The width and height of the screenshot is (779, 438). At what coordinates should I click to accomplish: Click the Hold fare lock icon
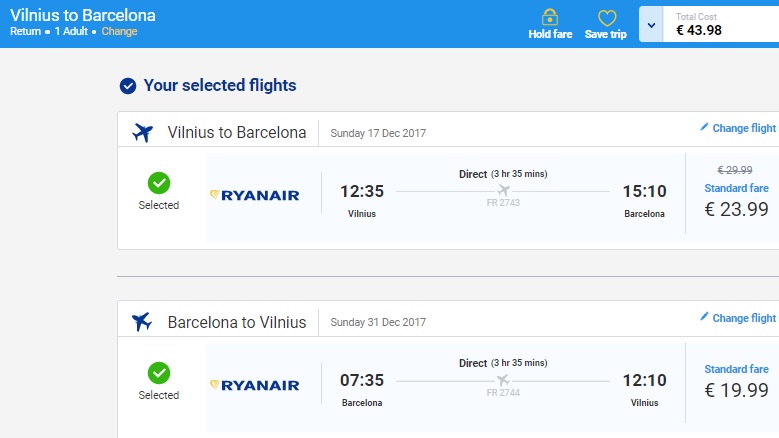549,18
